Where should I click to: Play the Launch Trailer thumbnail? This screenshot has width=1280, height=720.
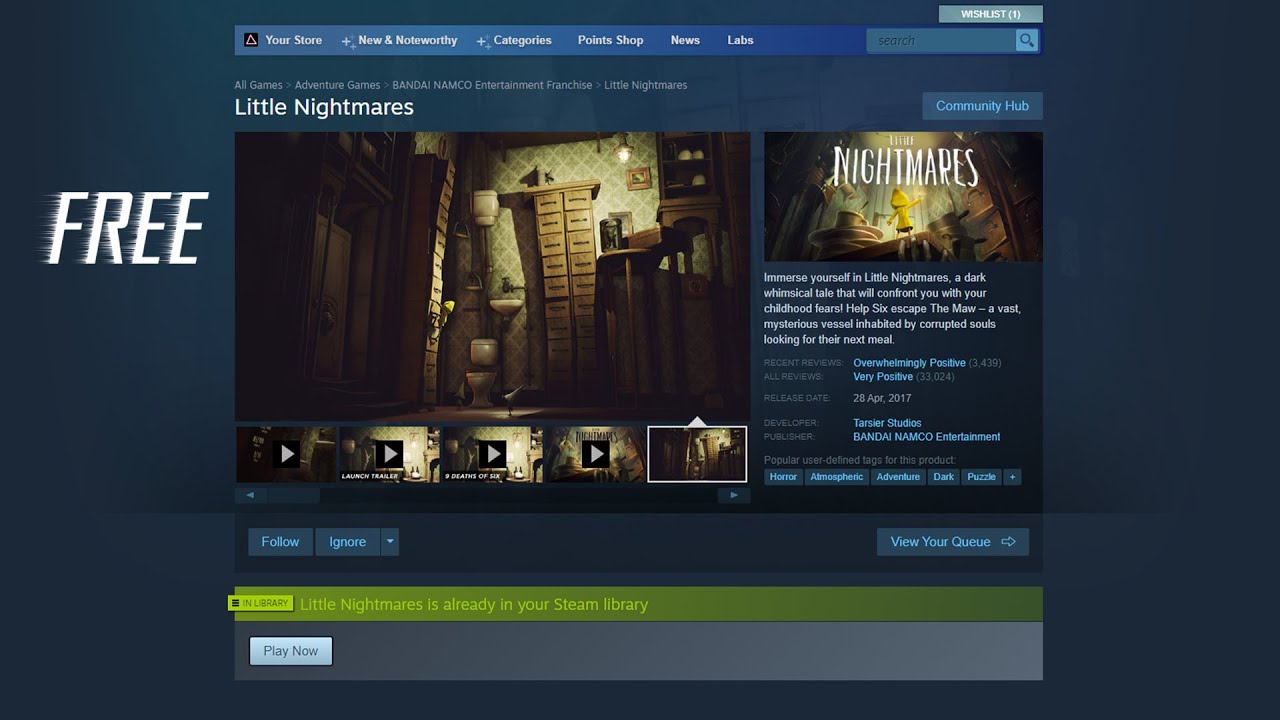[x=390, y=454]
